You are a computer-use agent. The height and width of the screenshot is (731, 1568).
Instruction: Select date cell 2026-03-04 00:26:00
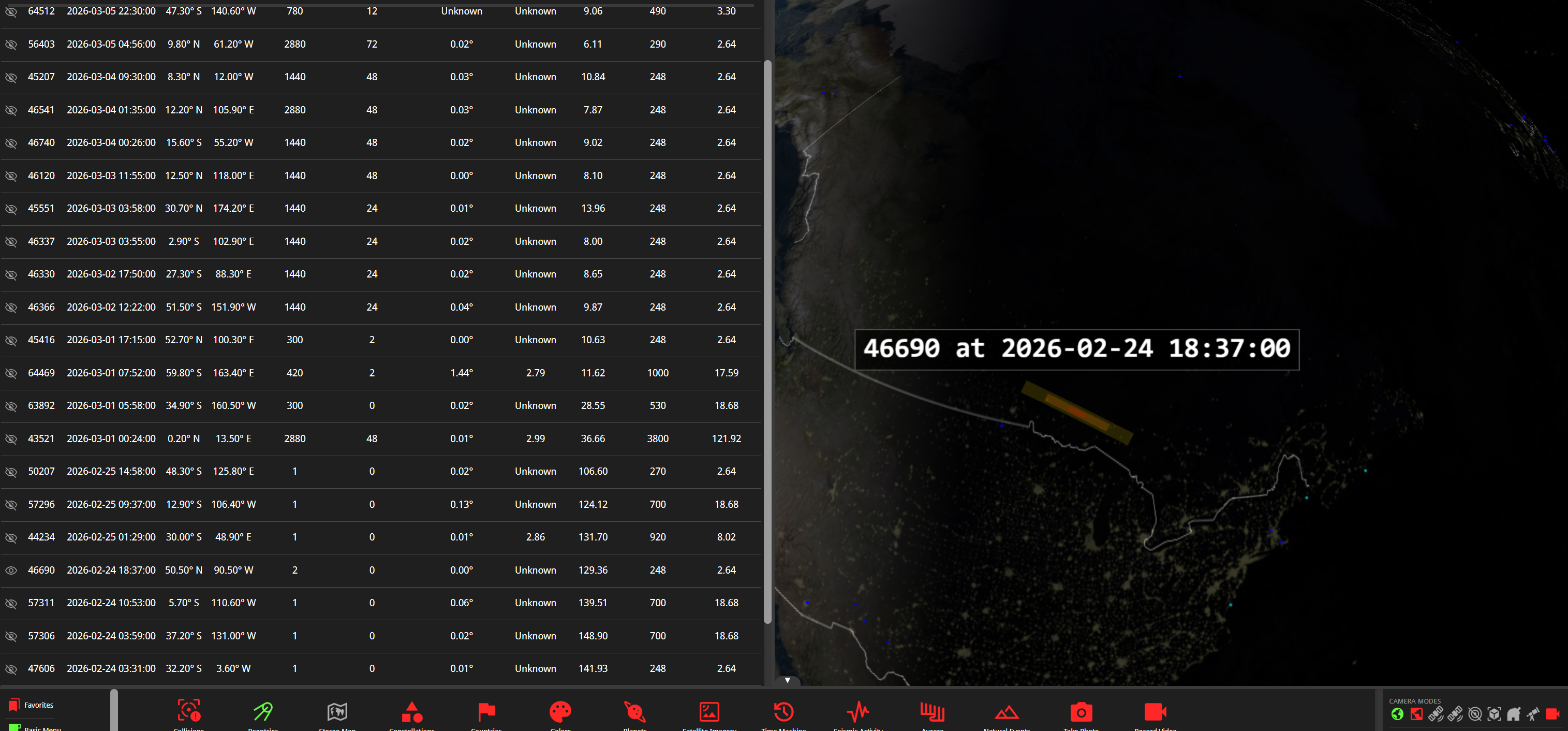tap(111, 142)
